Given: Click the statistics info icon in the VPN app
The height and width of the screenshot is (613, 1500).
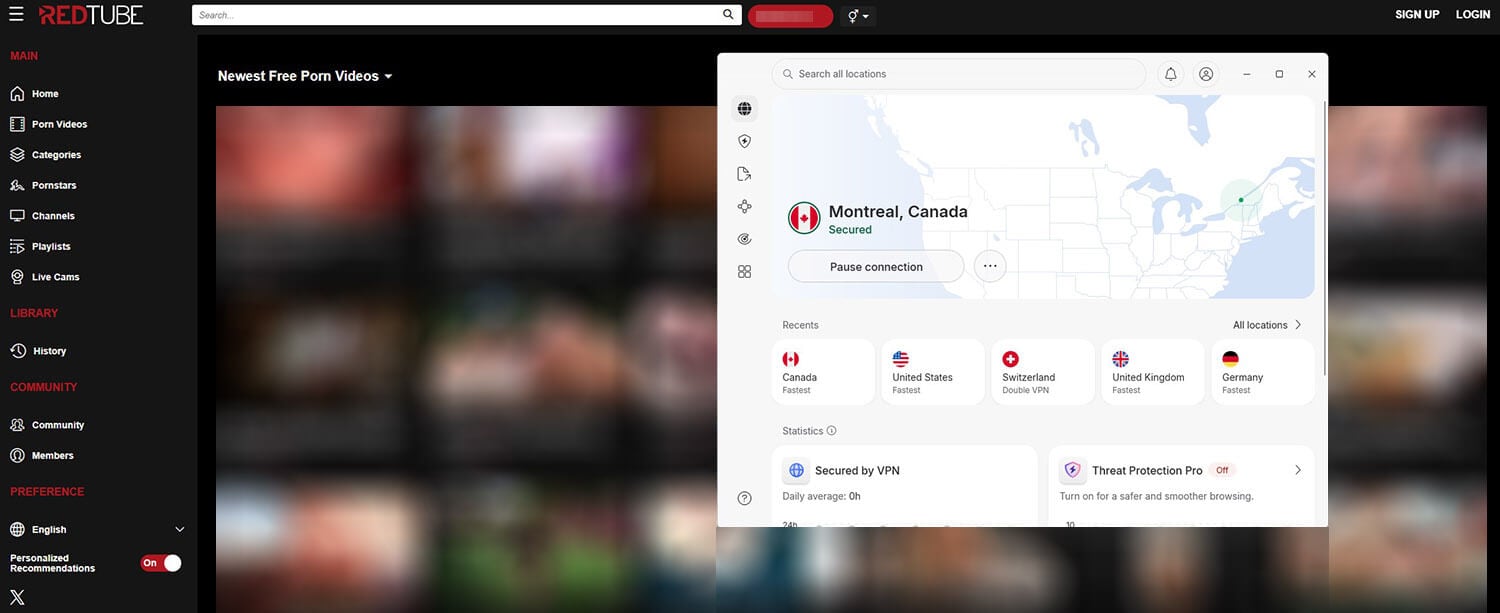Looking at the screenshot, I should (x=831, y=431).
